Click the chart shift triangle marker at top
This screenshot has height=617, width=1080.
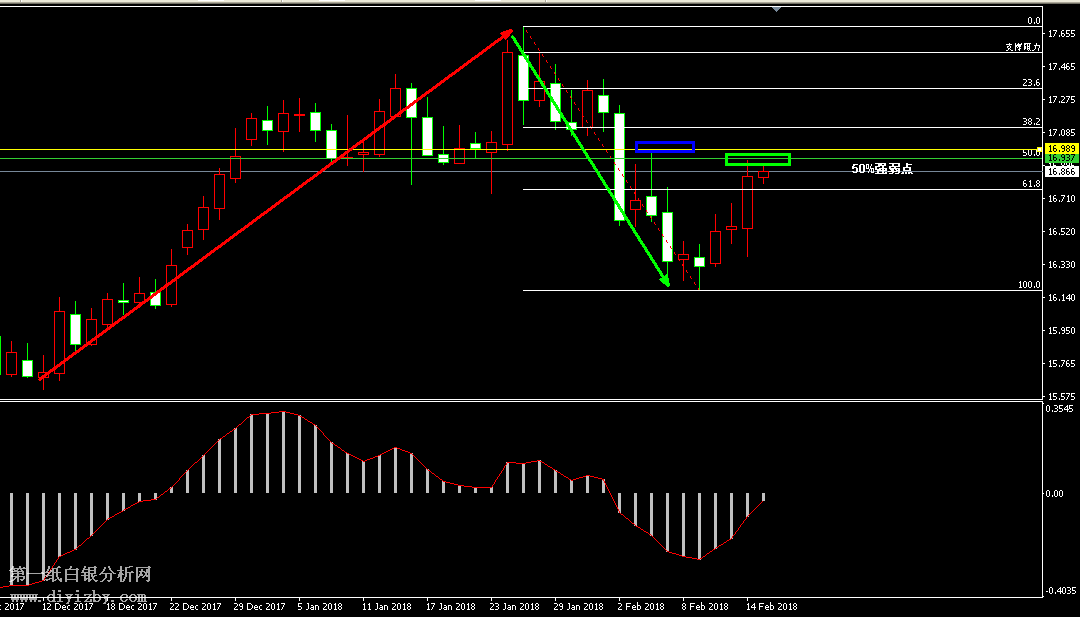tap(776, 9)
